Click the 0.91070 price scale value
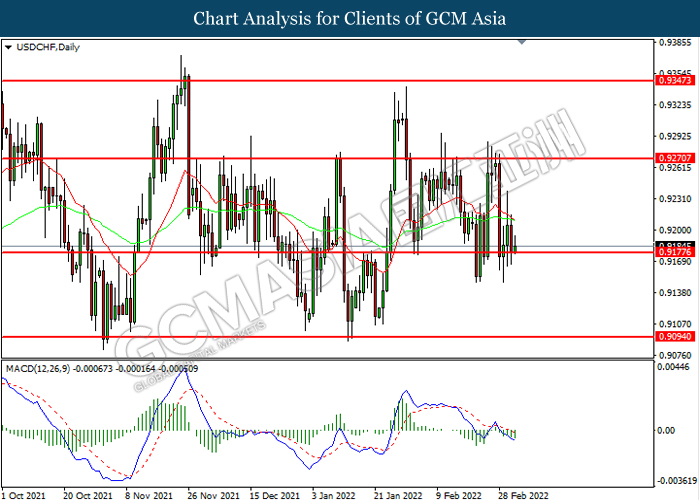This screenshot has width=700, height=500. (675, 324)
